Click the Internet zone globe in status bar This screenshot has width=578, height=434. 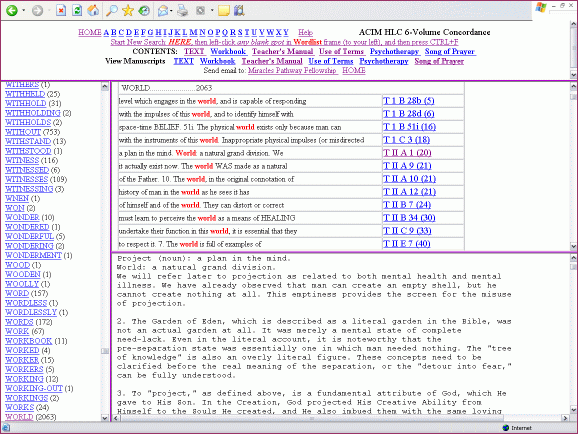pyautogui.click(x=506, y=428)
